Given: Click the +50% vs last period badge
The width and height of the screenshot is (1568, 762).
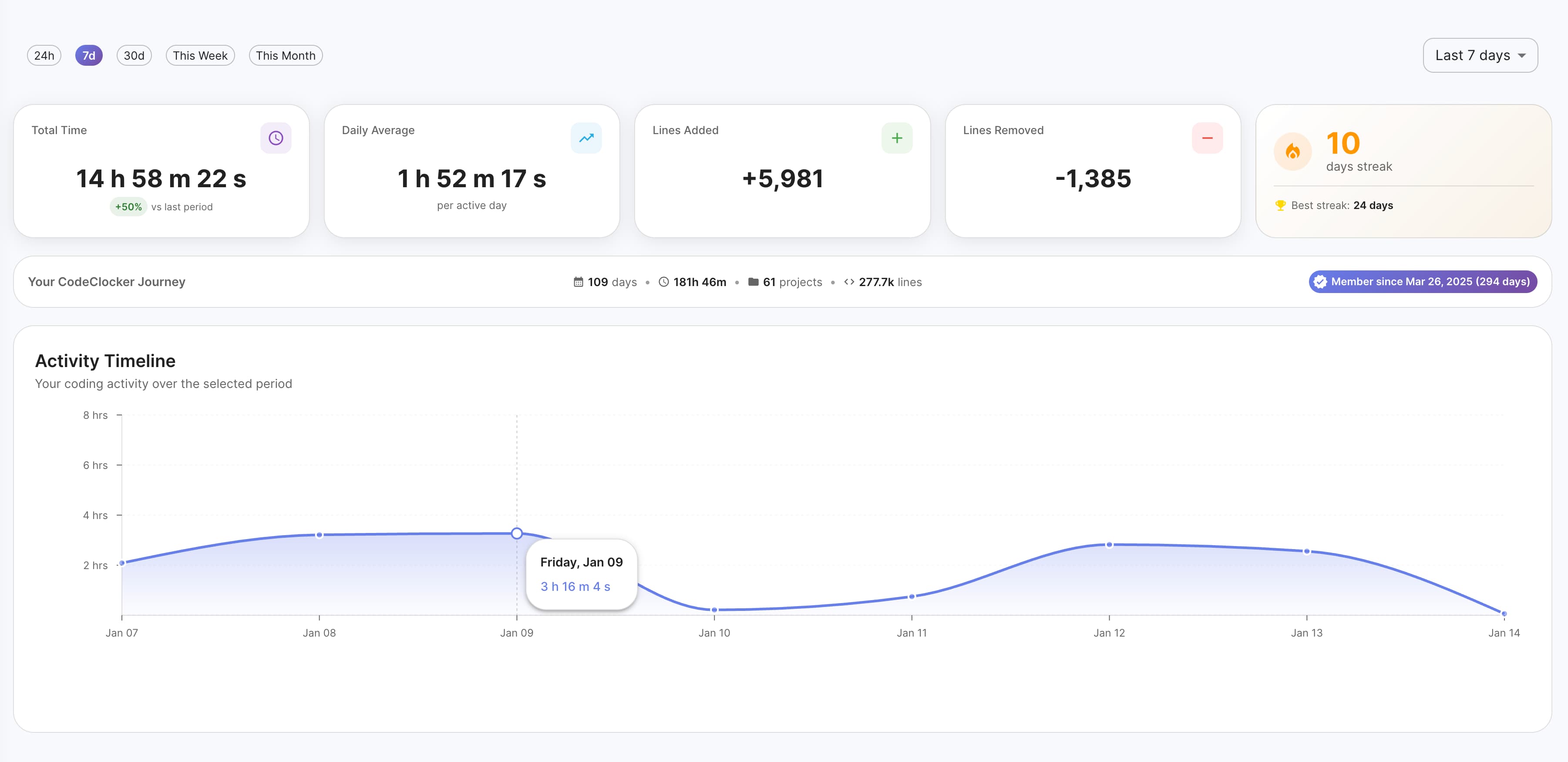Looking at the screenshot, I should click(128, 206).
